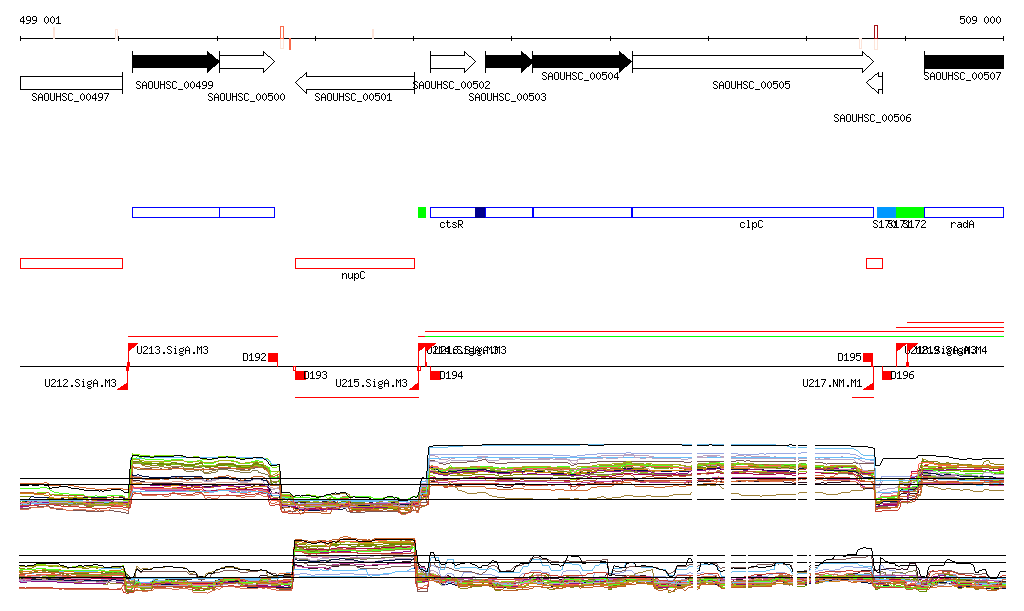The height and width of the screenshot is (611, 1024).
Task: Click the 499 001 start coordinate label
Action: coord(40,20)
